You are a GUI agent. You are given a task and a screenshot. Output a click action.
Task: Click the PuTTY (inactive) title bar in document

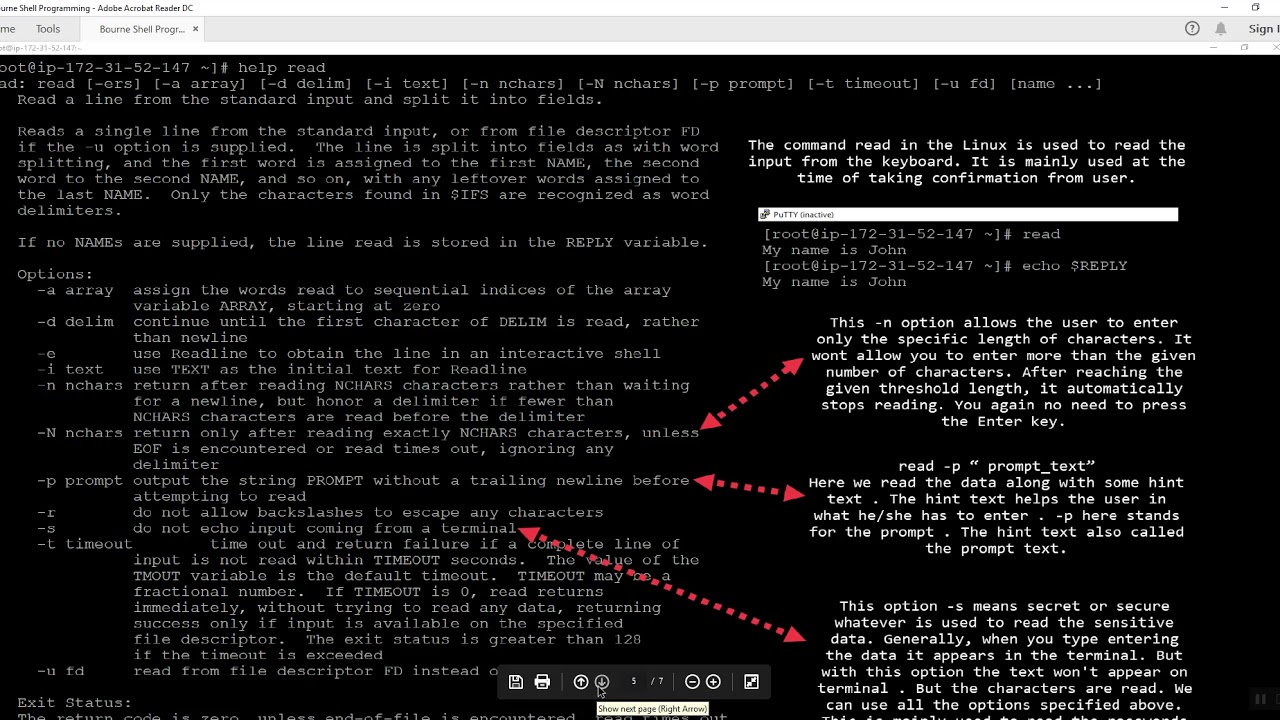coord(968,214)
